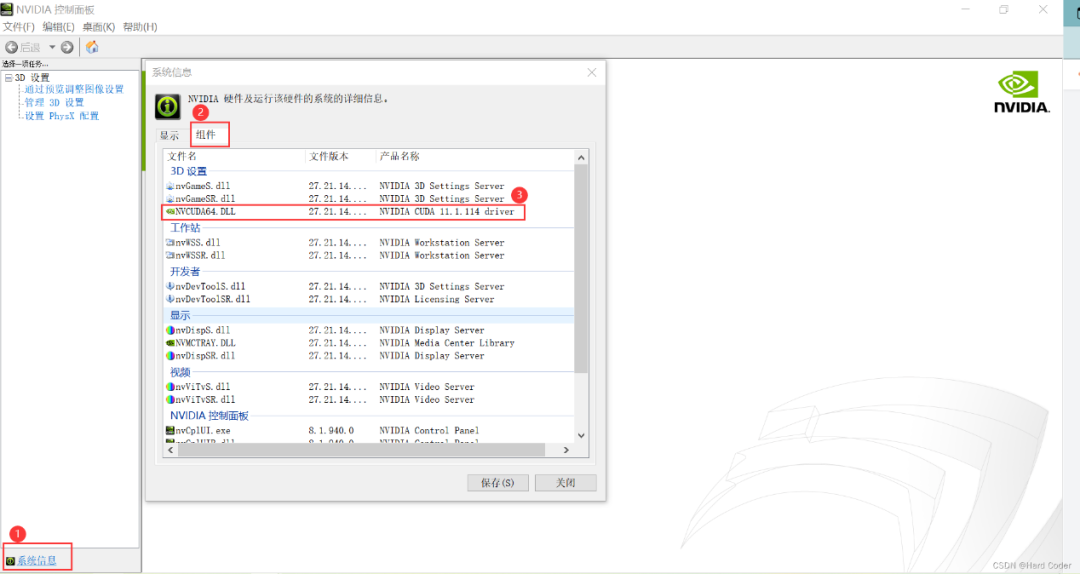This screenshot has height=574, width=1080.
Task: Open 设置 PhysX 配置 in the task tree
Action: coord(61,116)
